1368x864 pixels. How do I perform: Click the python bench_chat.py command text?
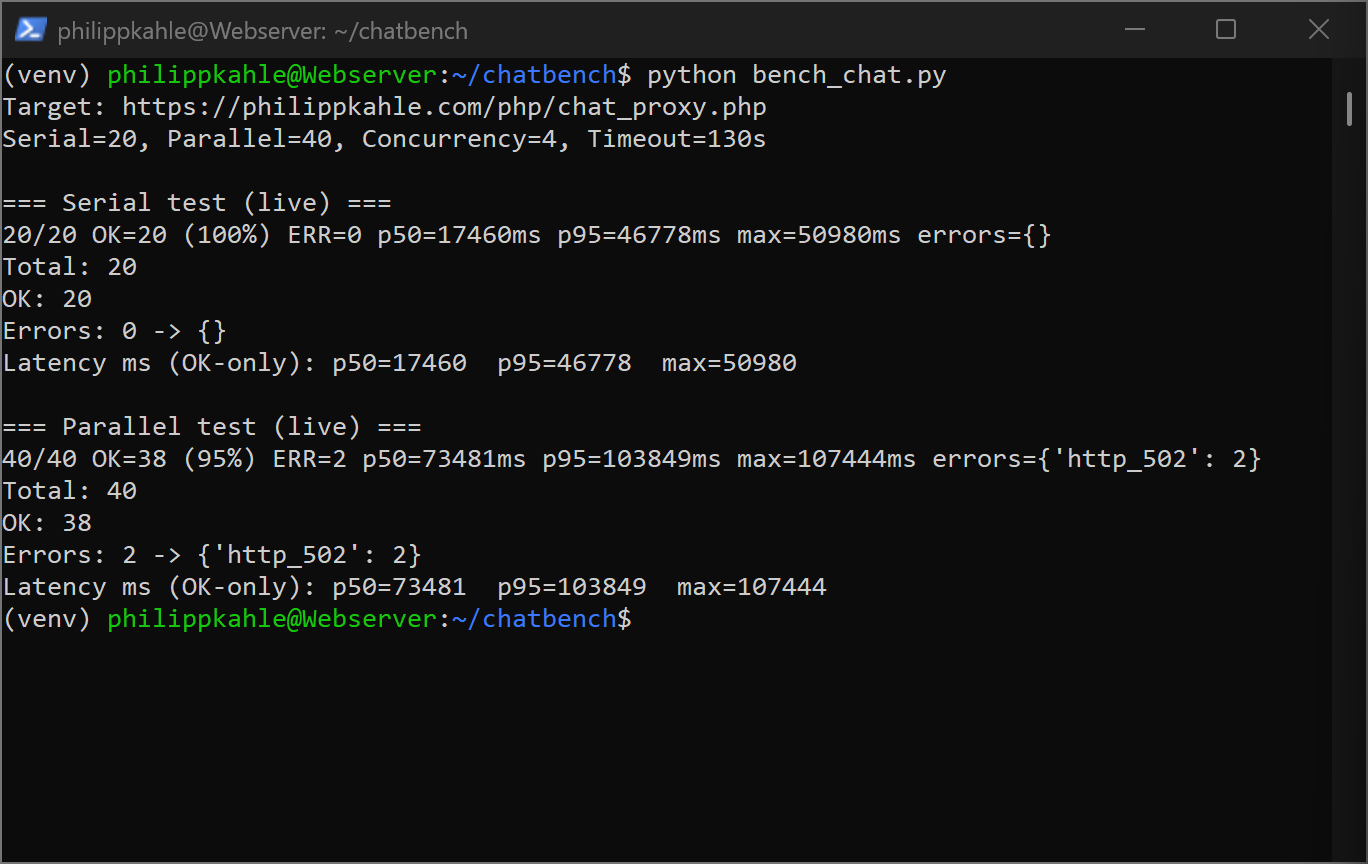click(x=796, y=75)
